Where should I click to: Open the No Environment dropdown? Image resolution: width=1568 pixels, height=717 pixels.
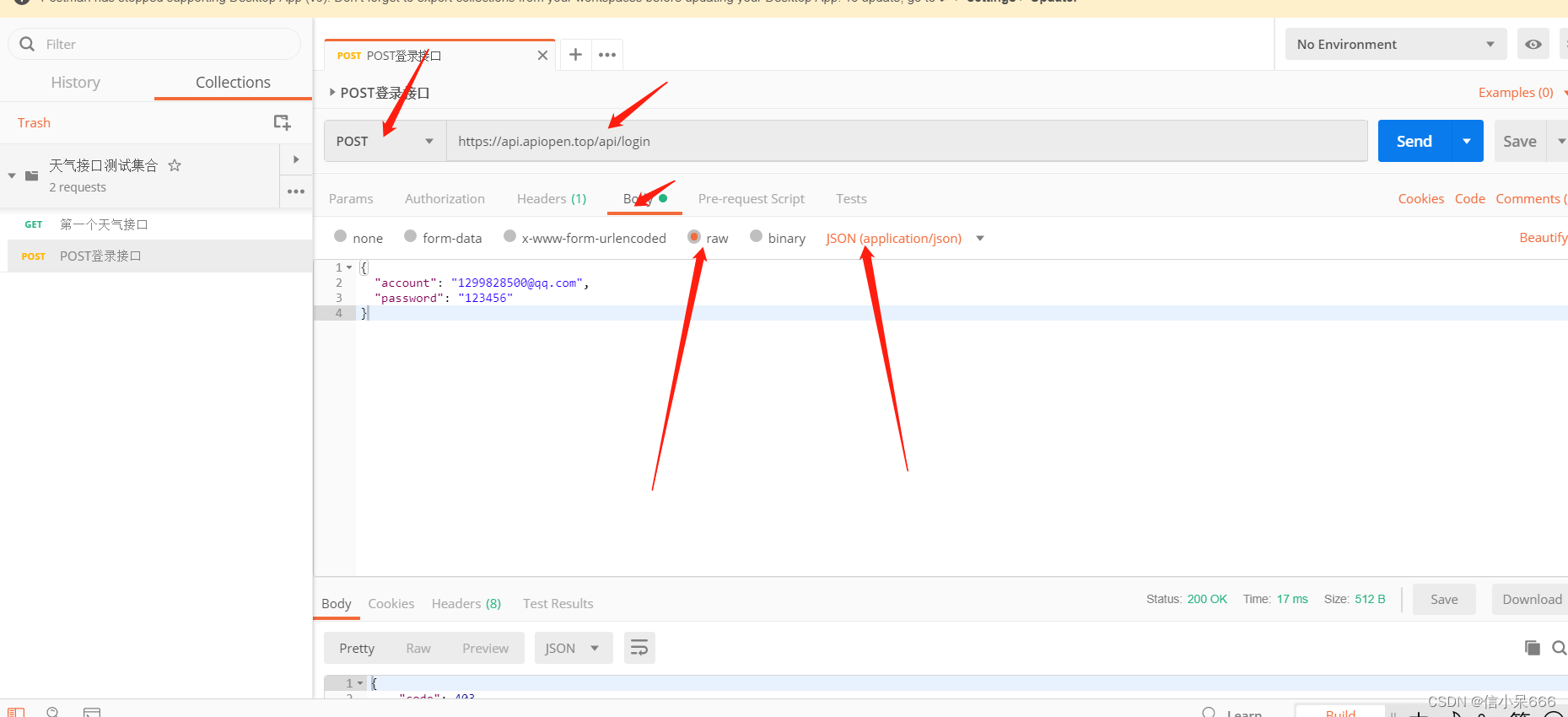coord(1395,44)
